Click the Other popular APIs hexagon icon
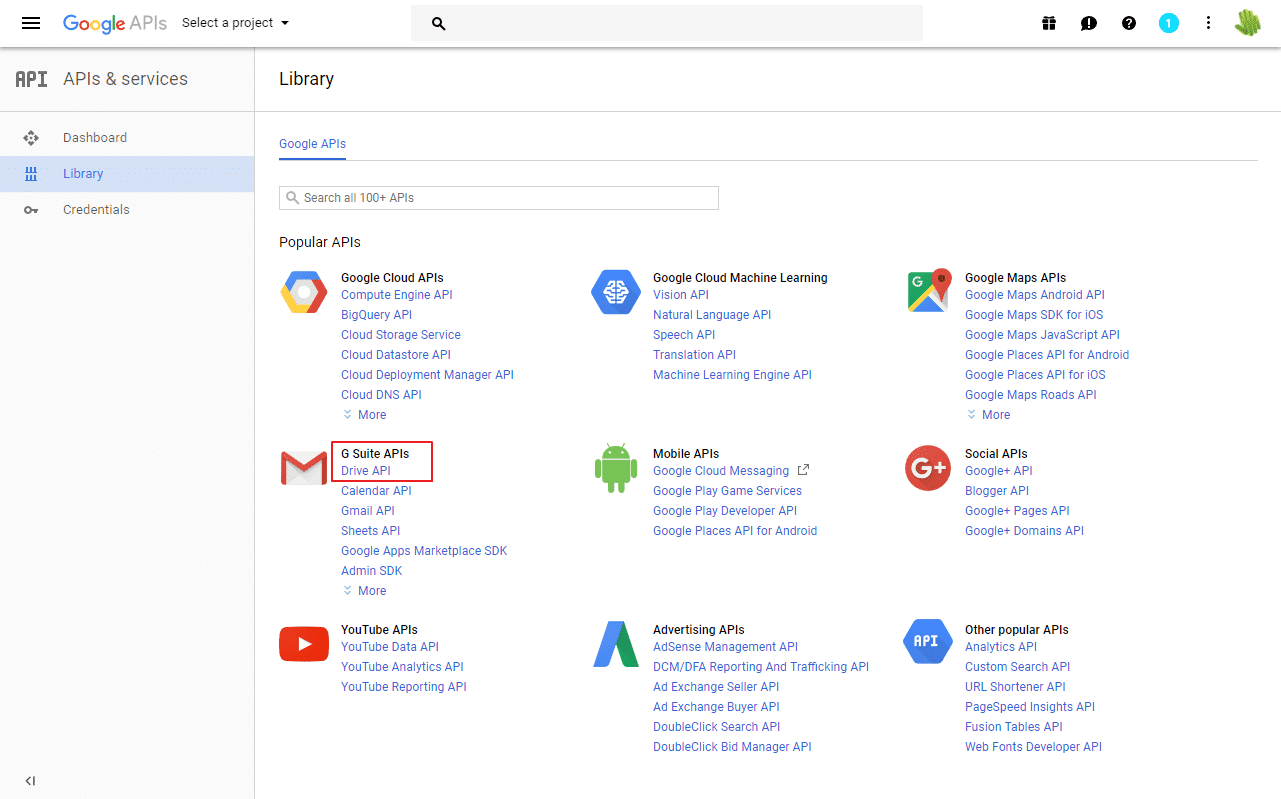1281x799 pixels. pyautogui.click(x=927, y=641)
